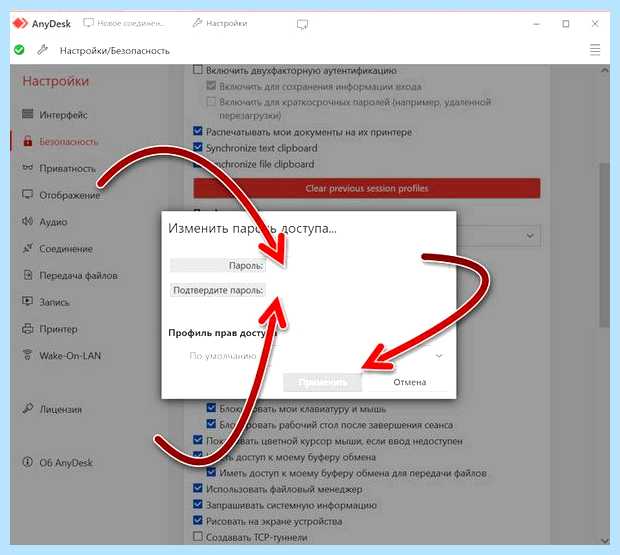620x555 pixels.
Task: Toggle Блокировать мои клавиатуру и мышь
Action: pyautogui.click(x=211, y=408)
